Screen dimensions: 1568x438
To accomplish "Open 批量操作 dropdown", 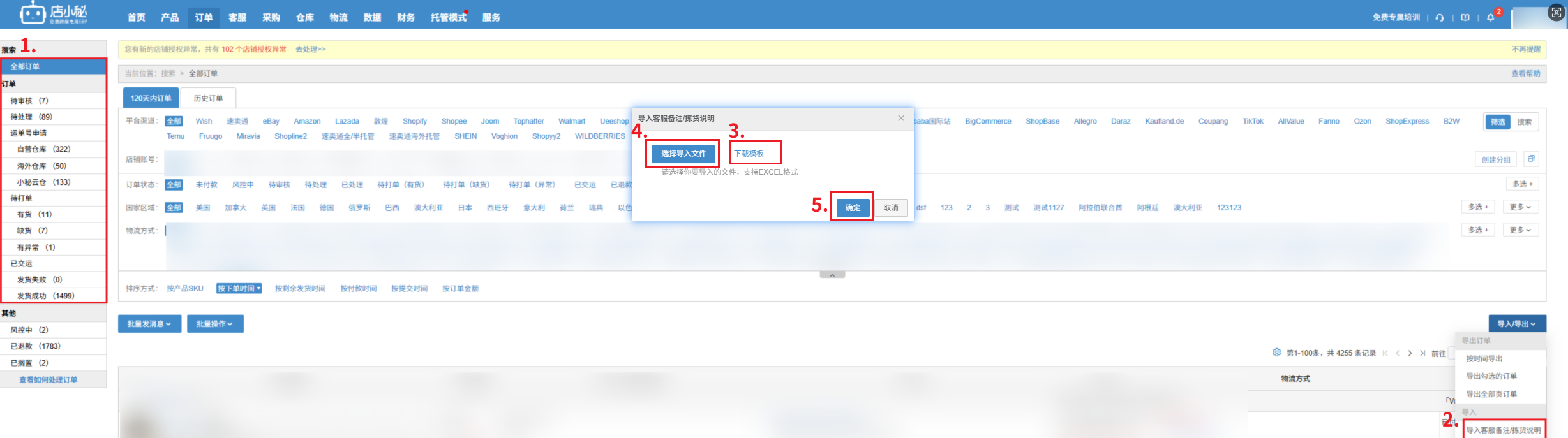I will point(215,324).
